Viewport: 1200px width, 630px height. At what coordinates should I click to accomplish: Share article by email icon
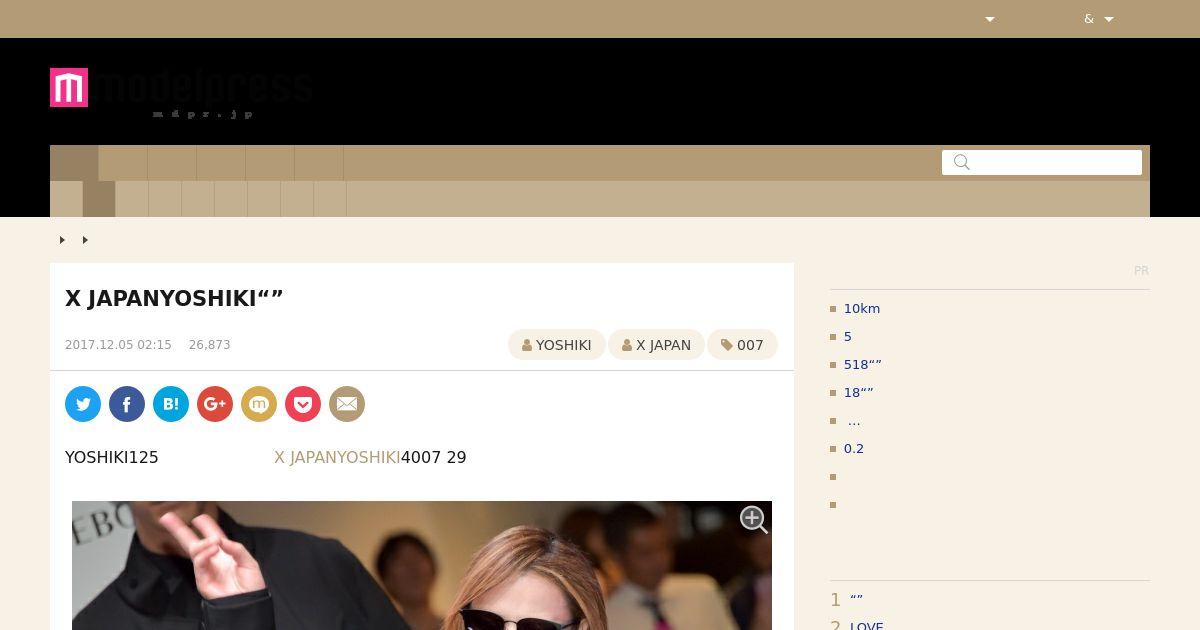[x=347, y=404]
